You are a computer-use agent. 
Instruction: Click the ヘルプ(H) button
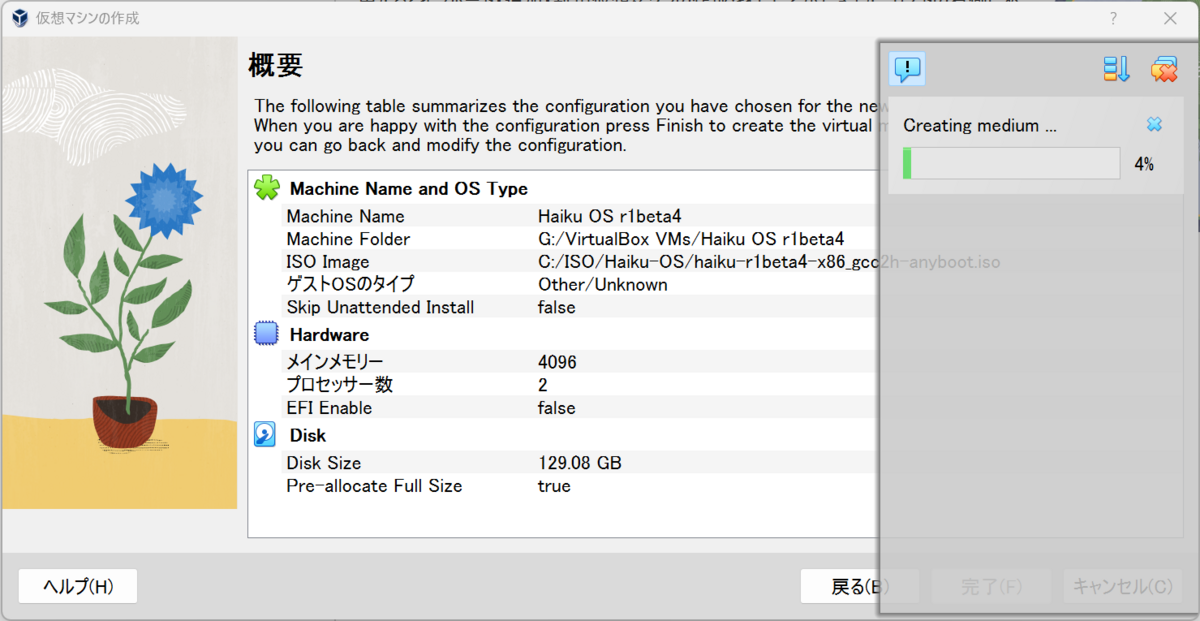pos(78,587)
